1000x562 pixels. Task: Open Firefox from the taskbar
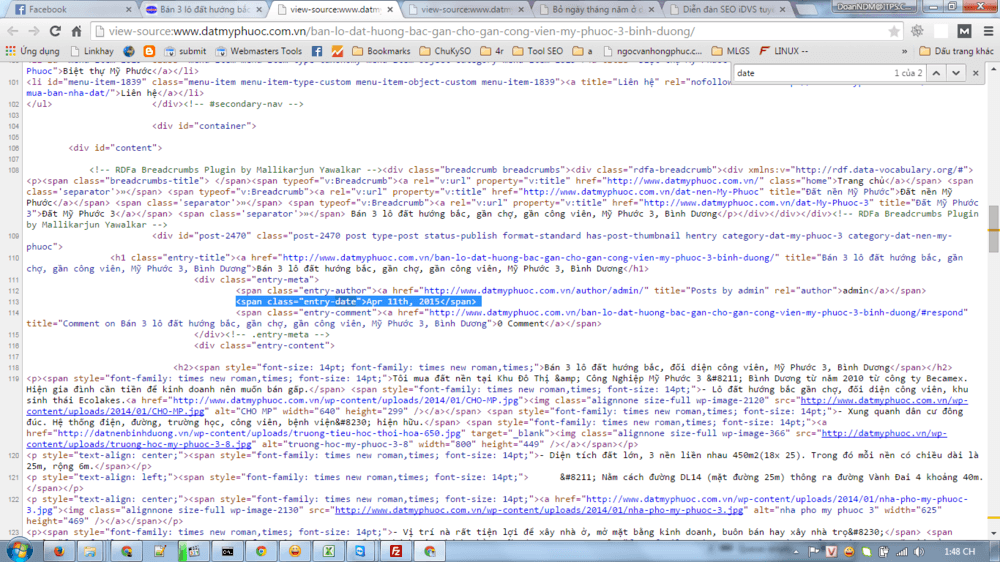pyautogui.click(x=59, y=551)
